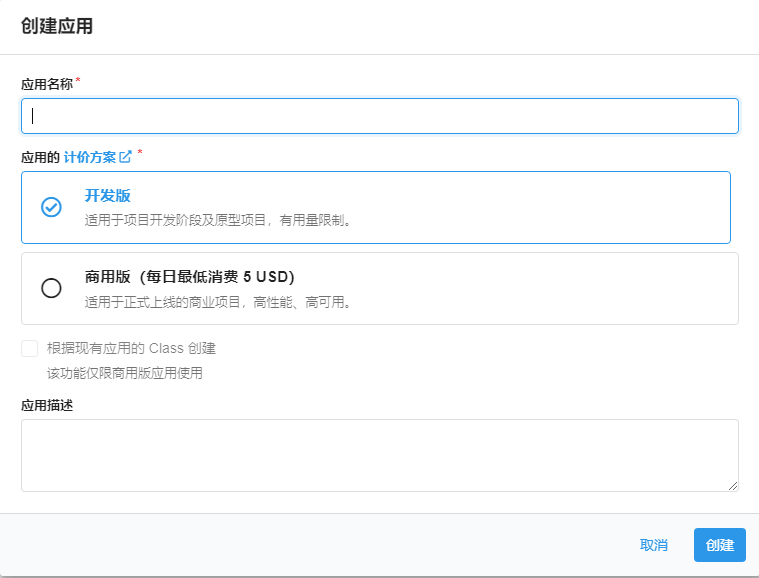Open the 计价方案 pricing plan link
The width and height of the screenshot is (759, 578).
pos(90,157)
